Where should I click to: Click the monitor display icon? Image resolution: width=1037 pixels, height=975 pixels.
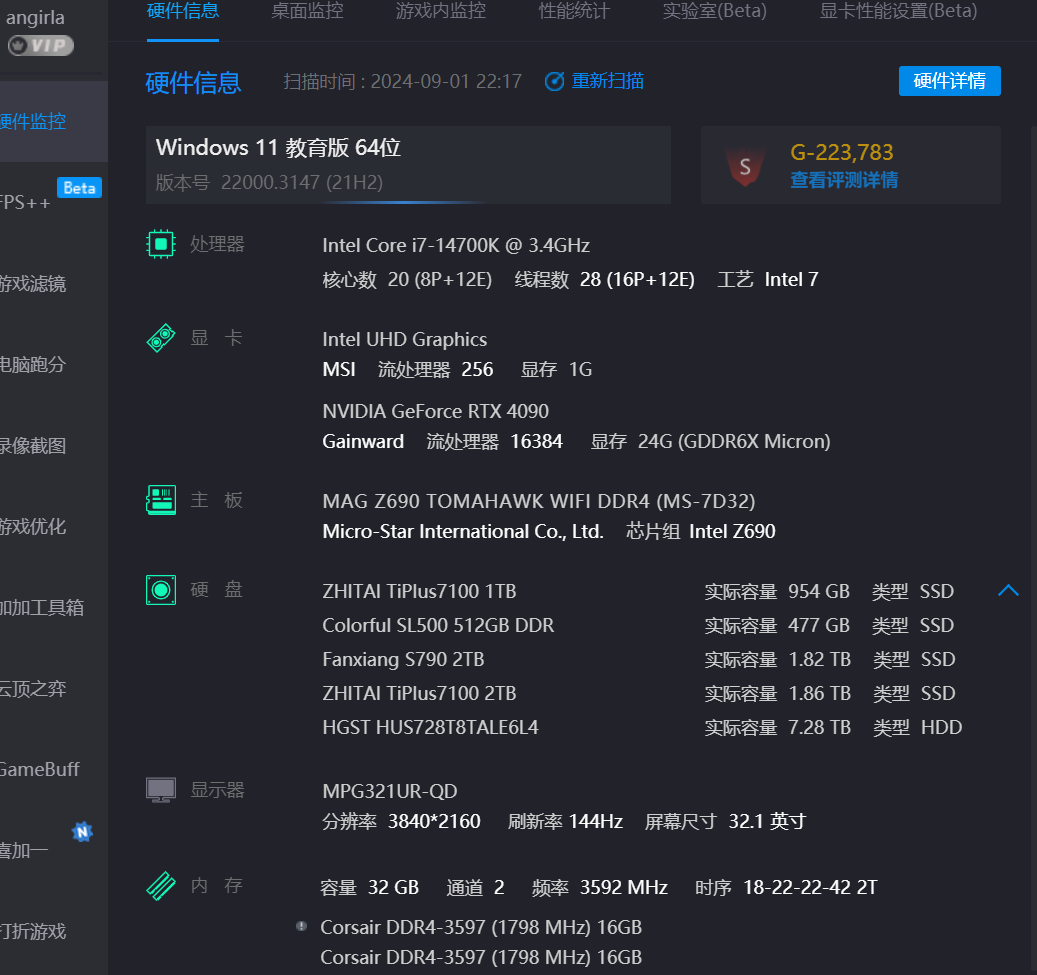161,790
